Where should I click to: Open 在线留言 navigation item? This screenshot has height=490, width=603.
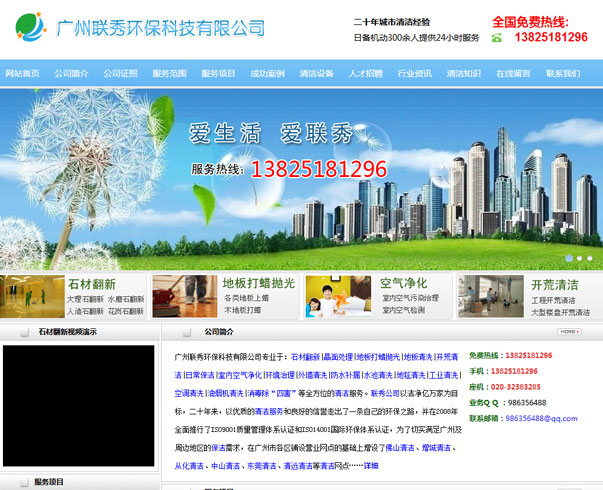point(513,74)
